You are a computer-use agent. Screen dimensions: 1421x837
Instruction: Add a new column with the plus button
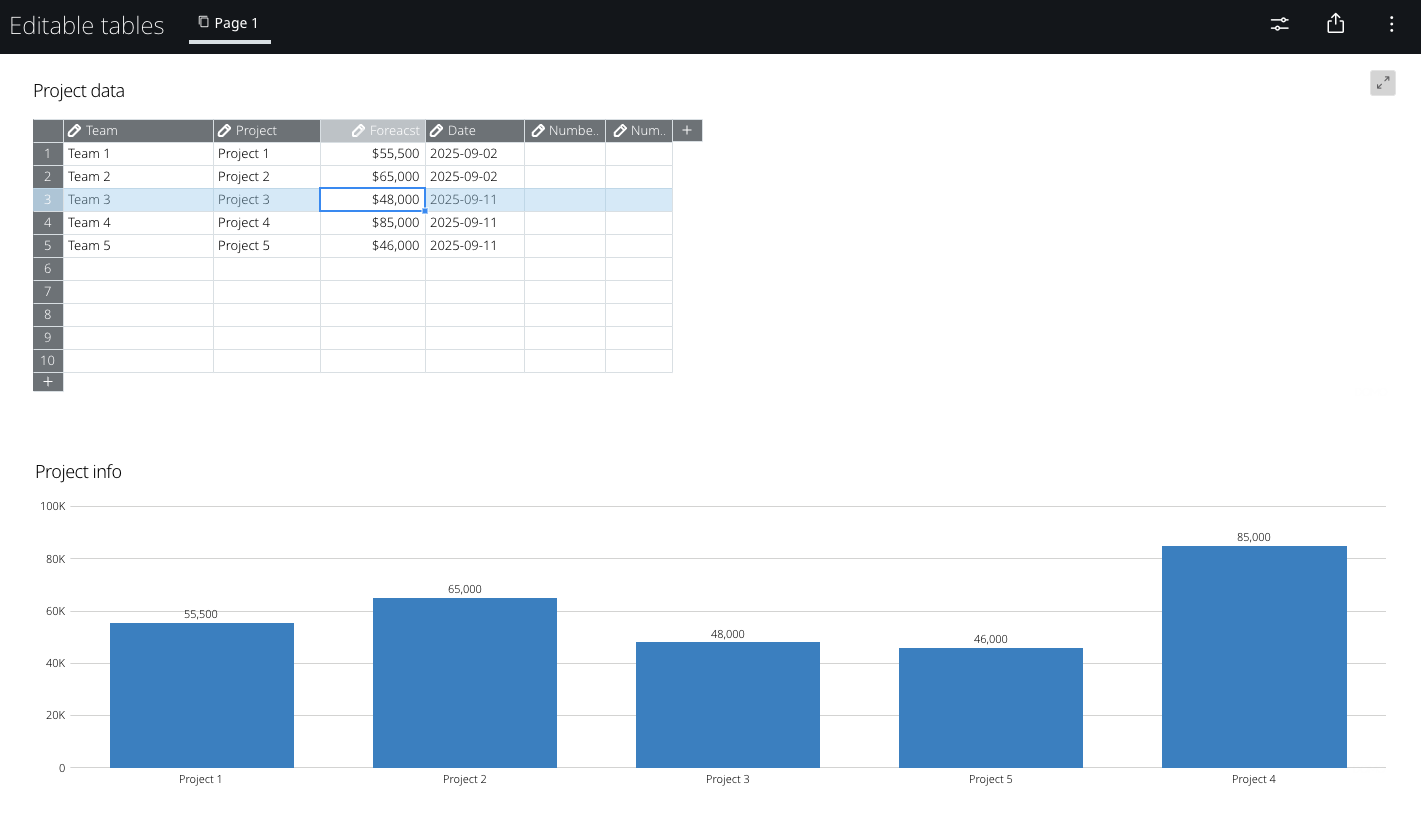tap(687, 131)
